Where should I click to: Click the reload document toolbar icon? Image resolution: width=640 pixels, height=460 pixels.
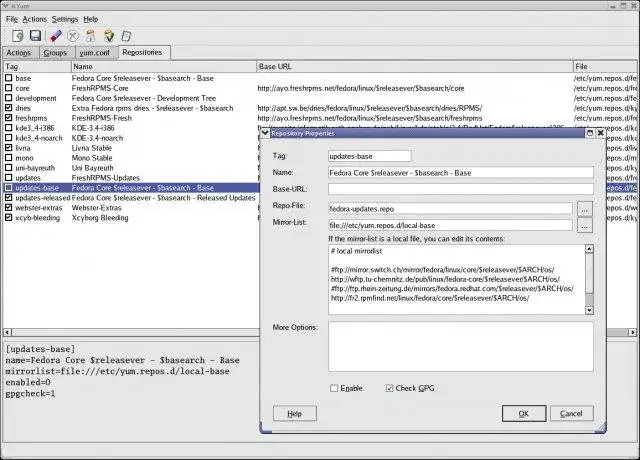coord(18,36)
